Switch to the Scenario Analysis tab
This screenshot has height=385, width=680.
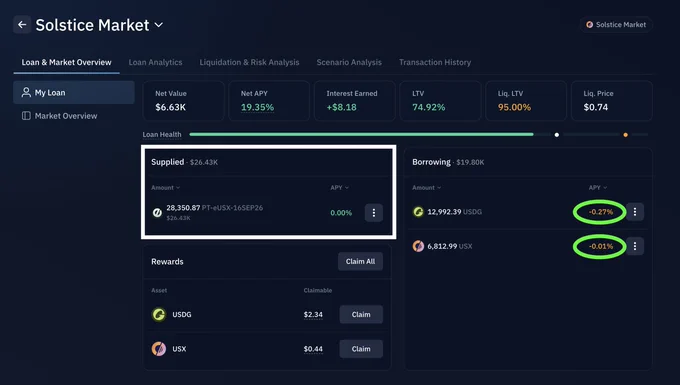coord(349,62)
